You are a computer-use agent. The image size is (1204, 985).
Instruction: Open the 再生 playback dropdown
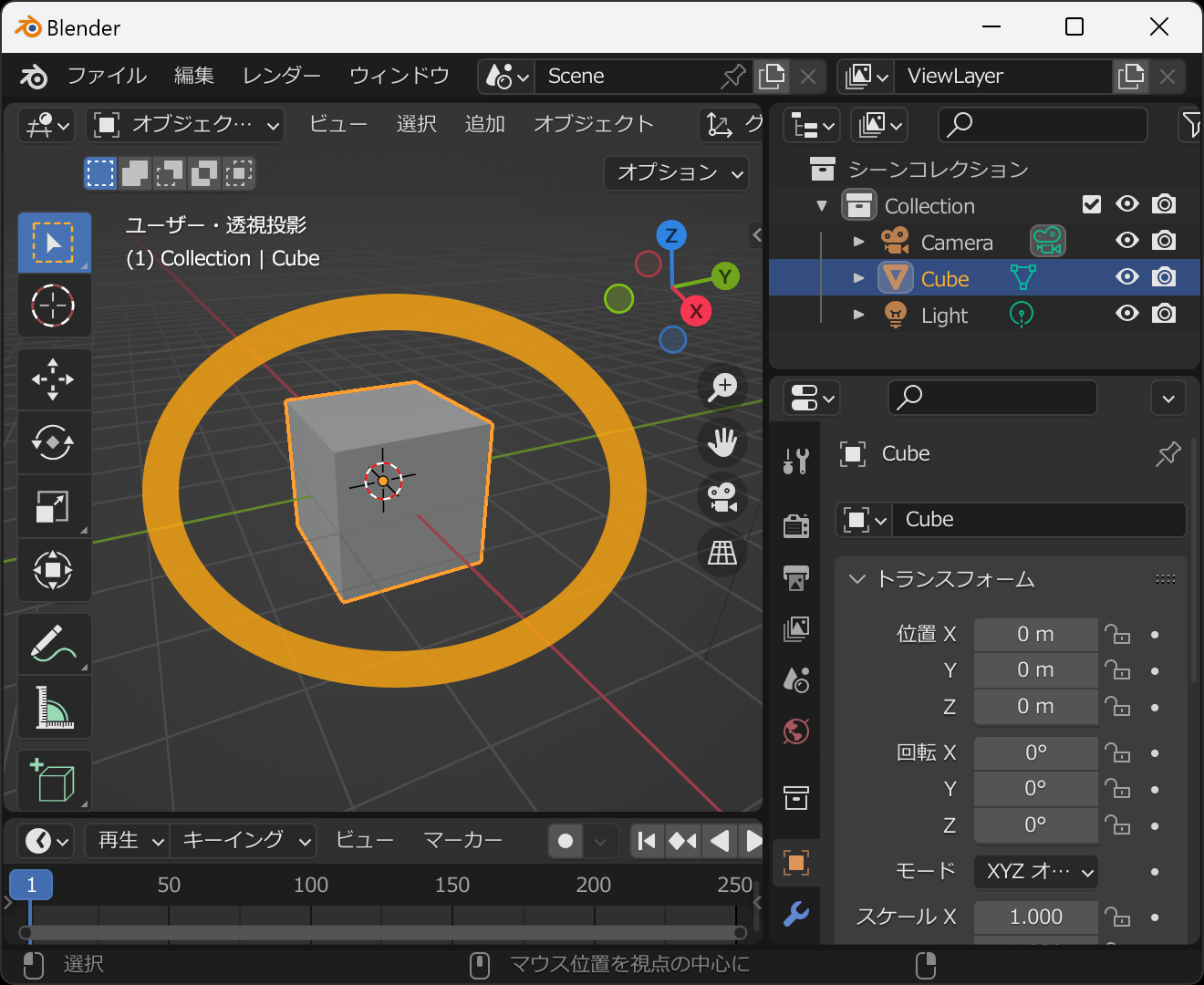(128, 840)
